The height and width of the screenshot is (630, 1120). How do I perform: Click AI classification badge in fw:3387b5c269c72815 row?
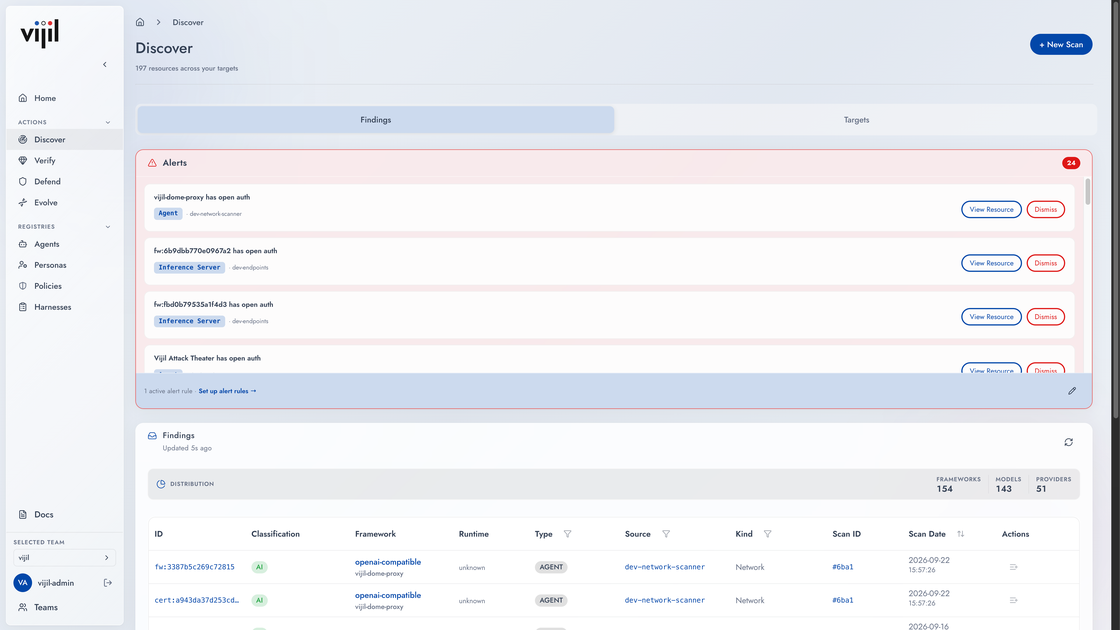click(x=259, y=567)
